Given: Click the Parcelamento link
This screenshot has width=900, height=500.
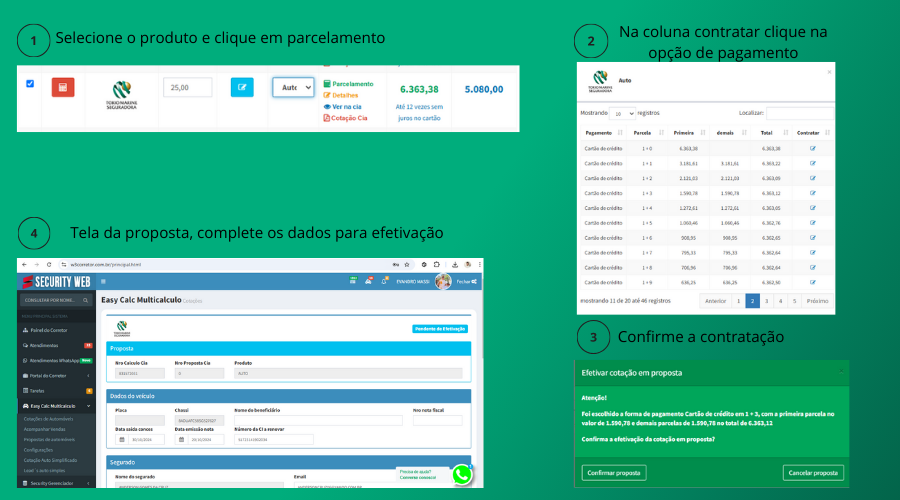Looking at the screenshot, I should (x=351, y=84).
